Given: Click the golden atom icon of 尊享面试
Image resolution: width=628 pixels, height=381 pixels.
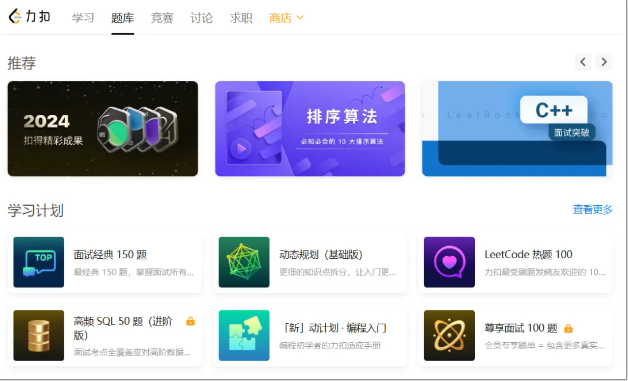Looking at the screenshot, I should click(449, 335).
